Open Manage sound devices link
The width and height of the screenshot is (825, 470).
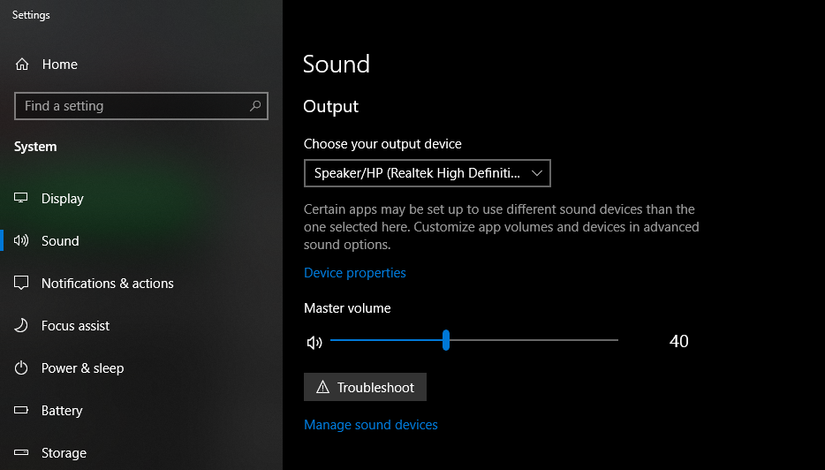click(x=370, y=425)
